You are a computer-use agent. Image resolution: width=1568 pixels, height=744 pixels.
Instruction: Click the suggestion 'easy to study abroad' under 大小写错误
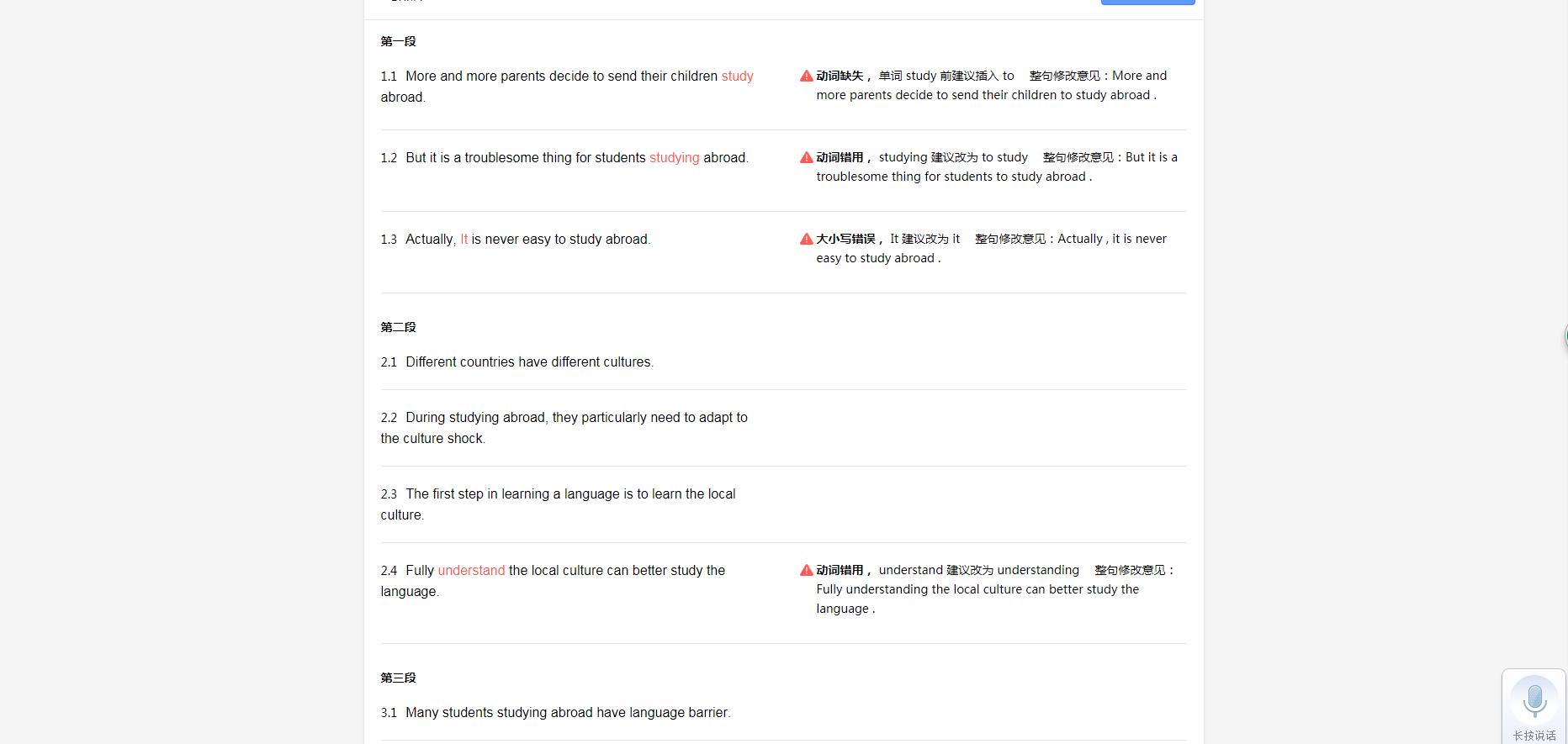click(x=878, y=258)
